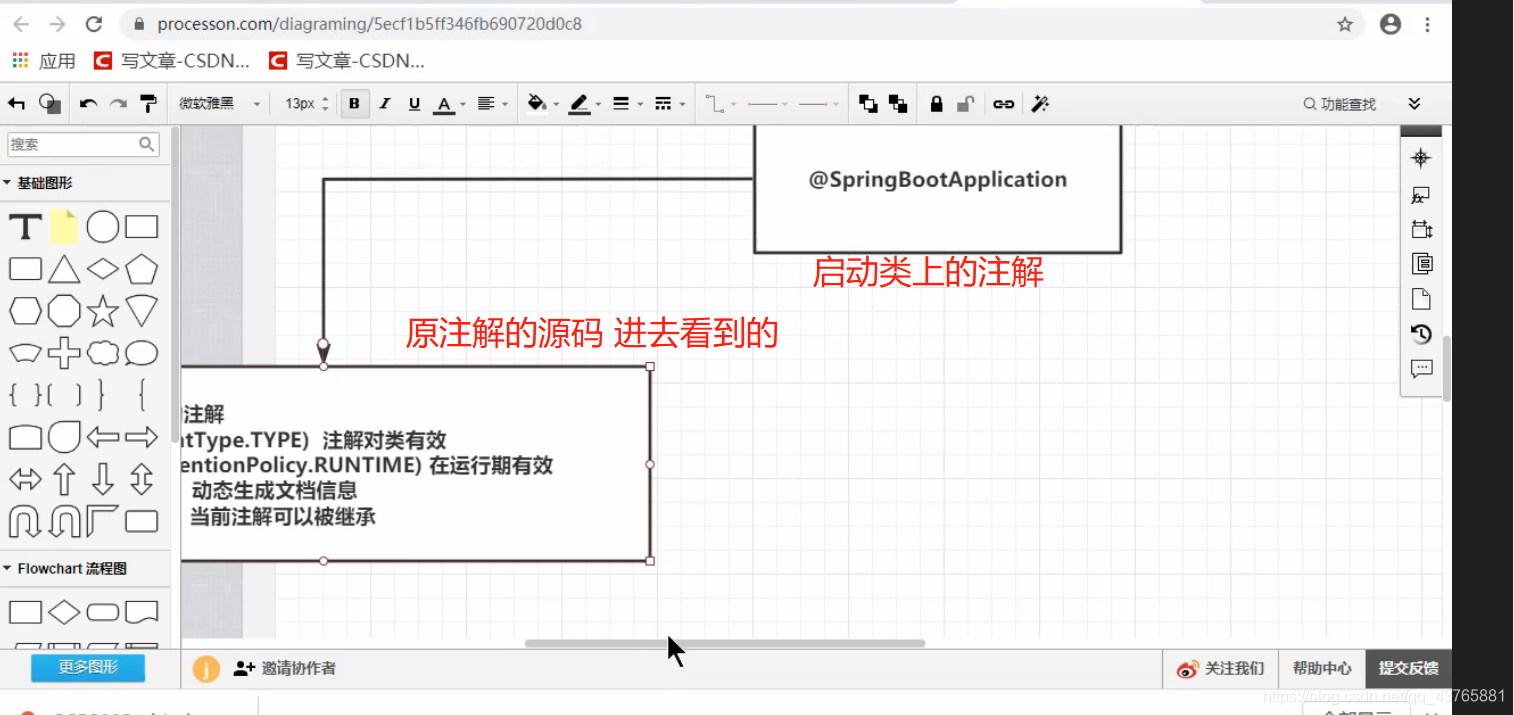Click the unlock shape icon

pyautogui.click(x=966, y=103)
